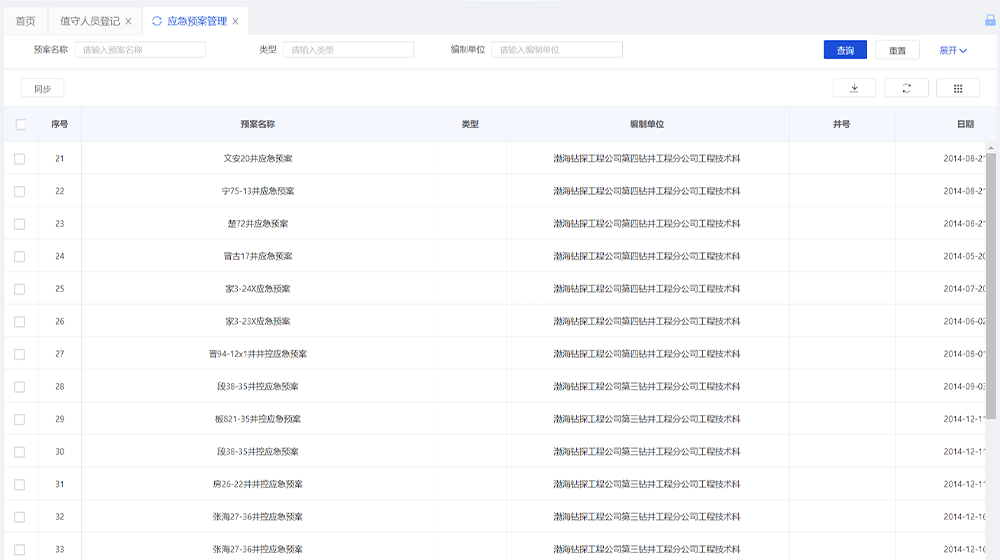Open the 值守人员登记 tab
The height and width of the screenshot is (560, 1000).
[x=89, y=21]
